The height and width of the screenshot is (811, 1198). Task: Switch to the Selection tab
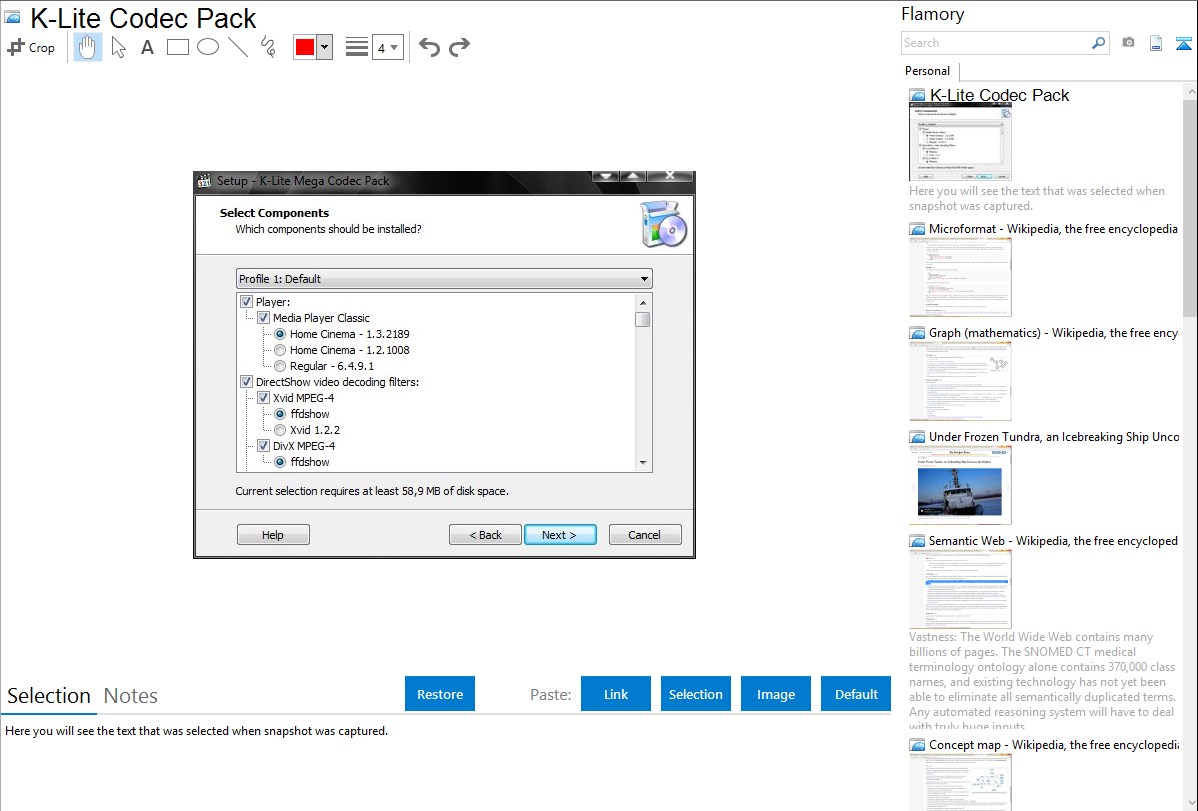point(49,696)
